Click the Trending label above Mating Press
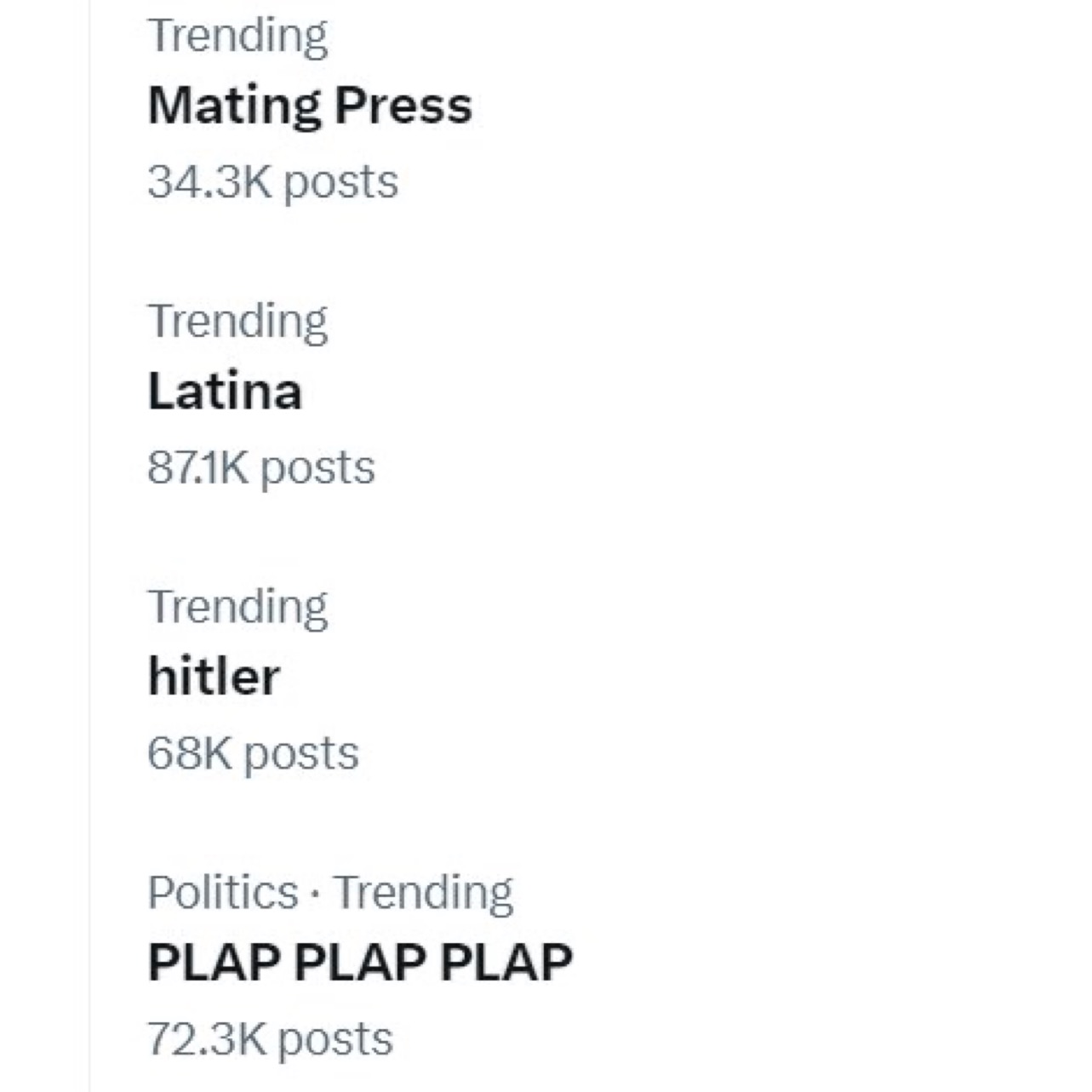Screen dimensions: 1092x1092 pyautogui.click(x=237, y=36)
